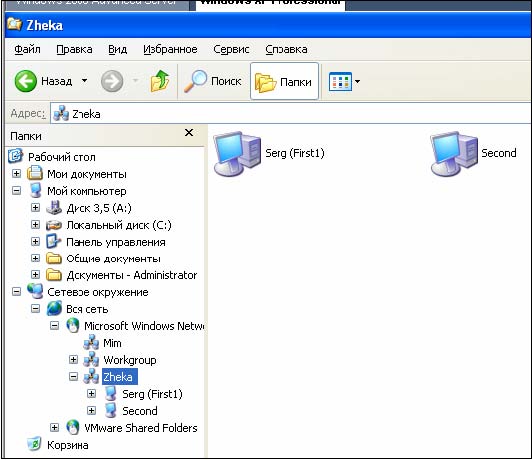Screen dimensions: 532x460
Task: Click the local disk C: drive icon
Action: tap(54, 225)
